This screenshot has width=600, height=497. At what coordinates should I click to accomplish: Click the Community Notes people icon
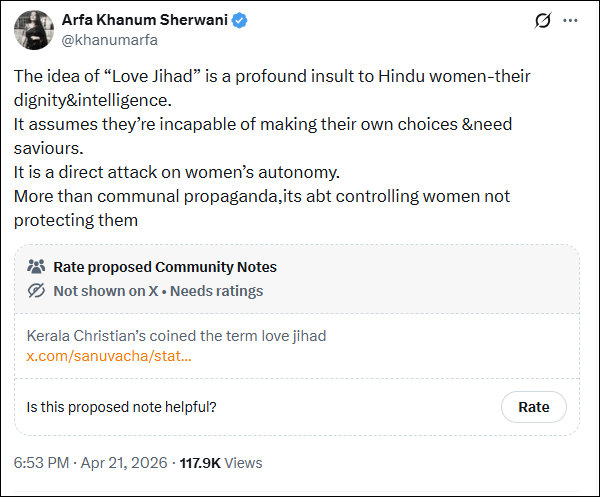(x=36, y=267)
